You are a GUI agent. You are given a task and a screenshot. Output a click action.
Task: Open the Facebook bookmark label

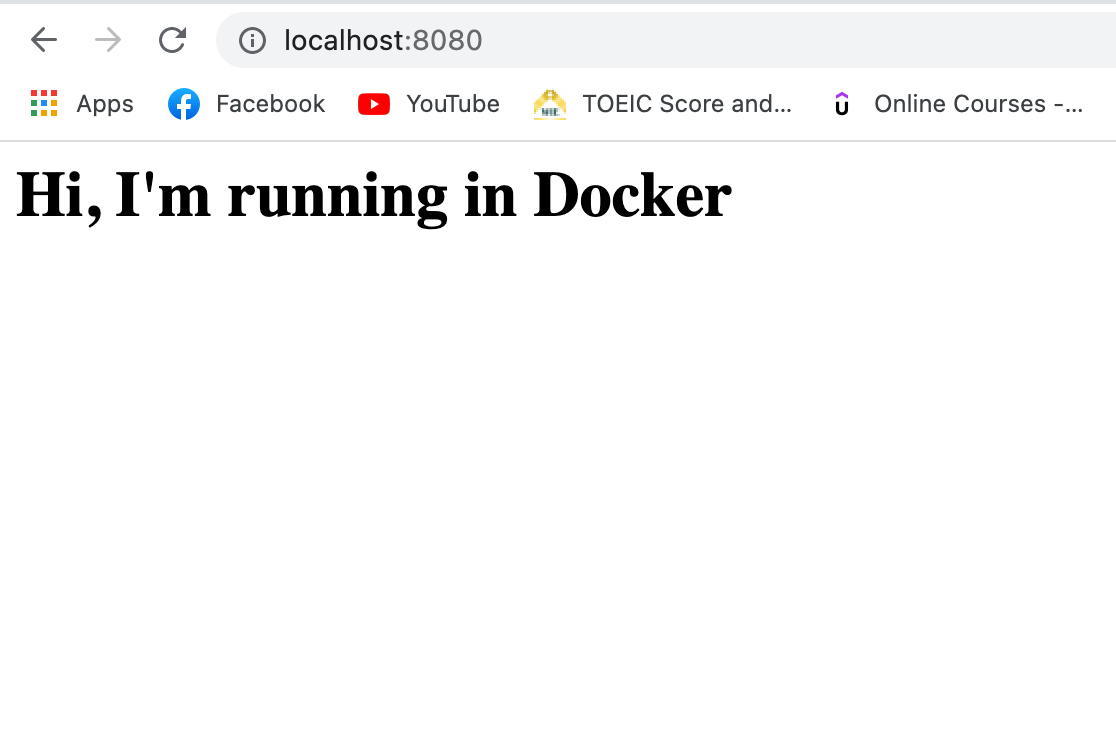coord(270,104)
